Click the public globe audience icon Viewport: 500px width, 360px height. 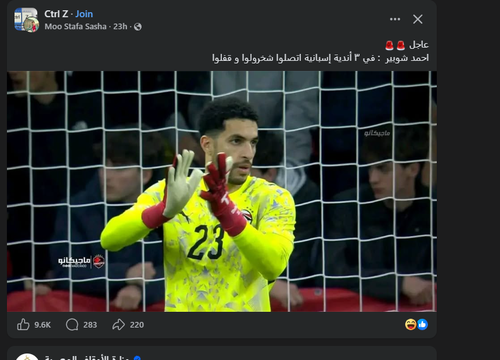[138, 27]
